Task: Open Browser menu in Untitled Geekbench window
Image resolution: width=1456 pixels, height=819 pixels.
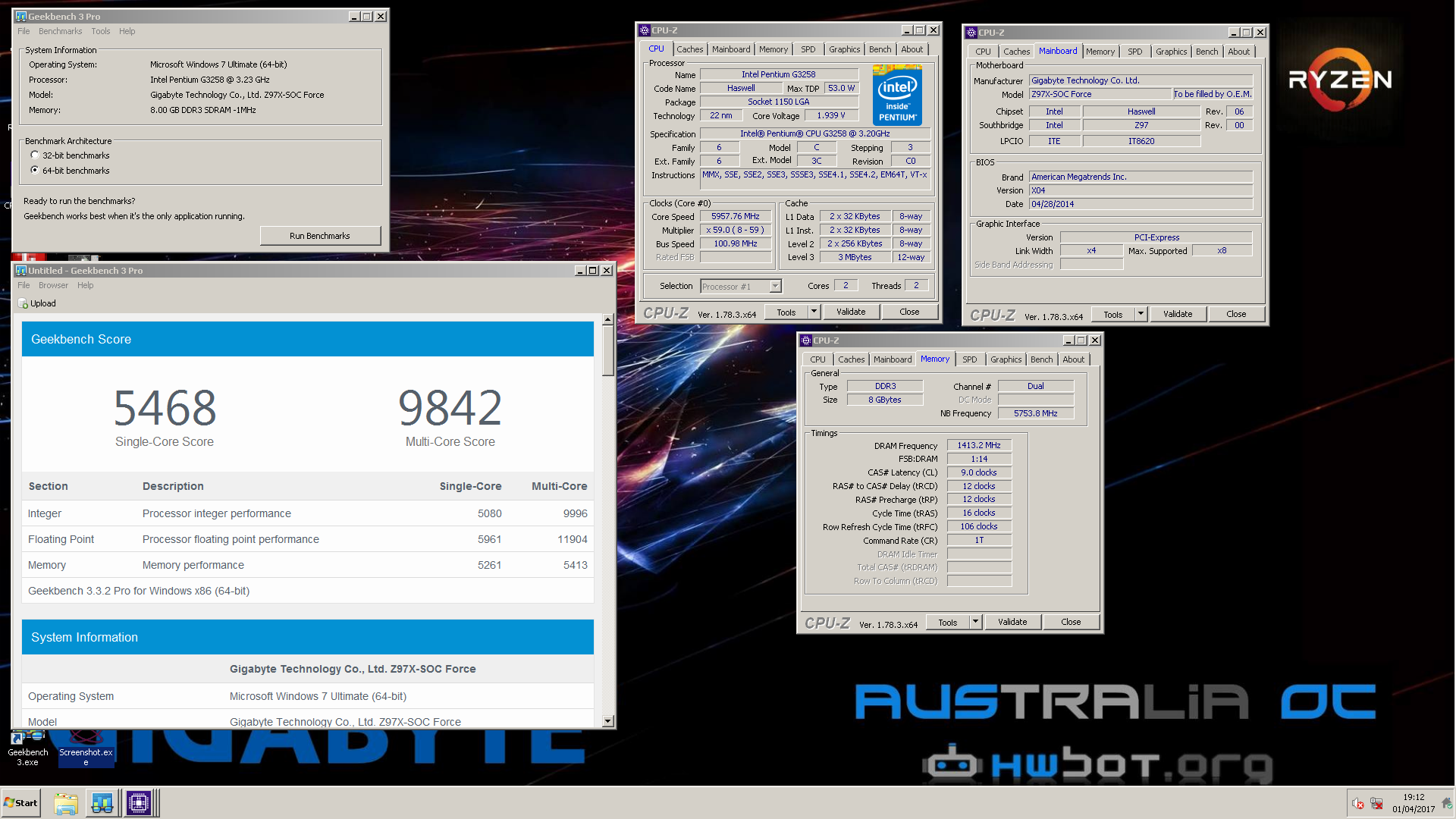Action: point(53,285)
